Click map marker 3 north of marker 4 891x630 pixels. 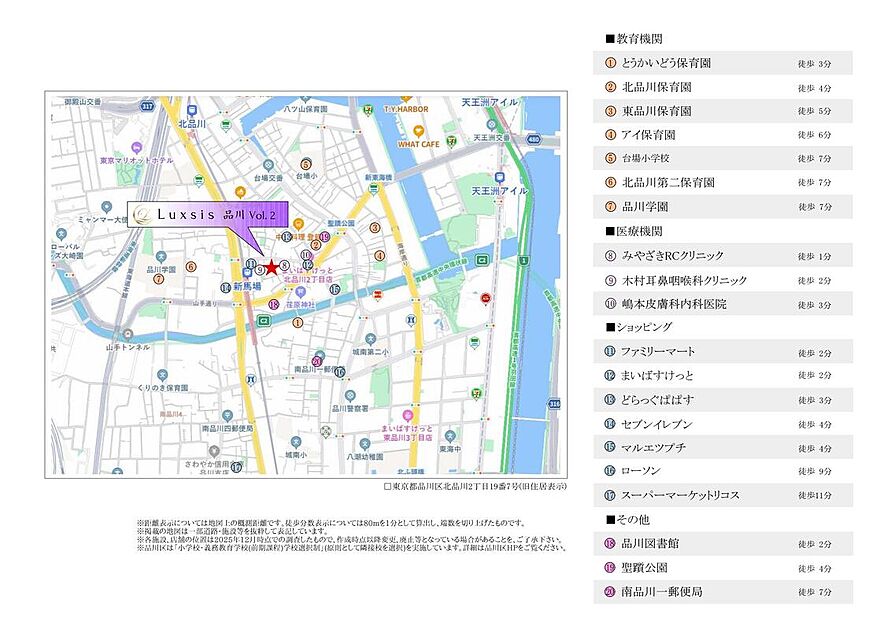(x=375, y=228)
